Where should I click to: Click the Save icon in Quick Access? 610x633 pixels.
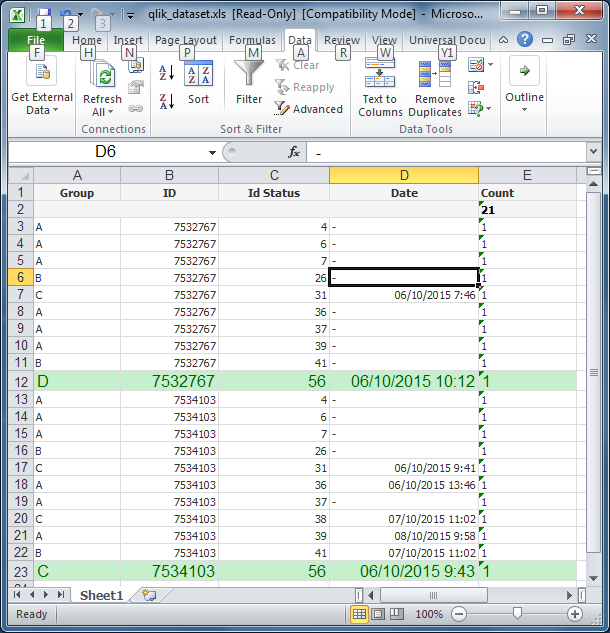pos(44,14)
